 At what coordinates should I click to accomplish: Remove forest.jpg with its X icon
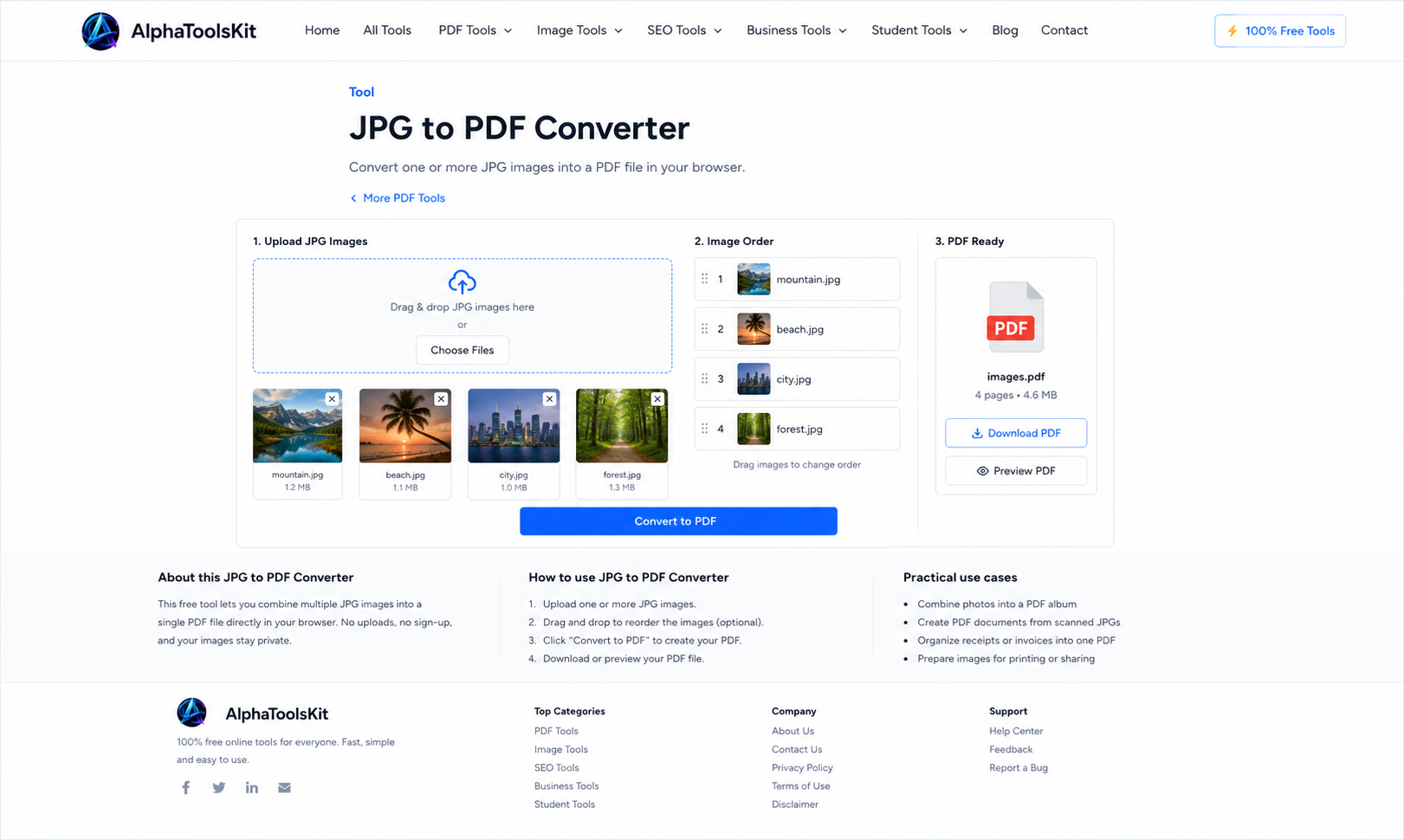[657, 399]
